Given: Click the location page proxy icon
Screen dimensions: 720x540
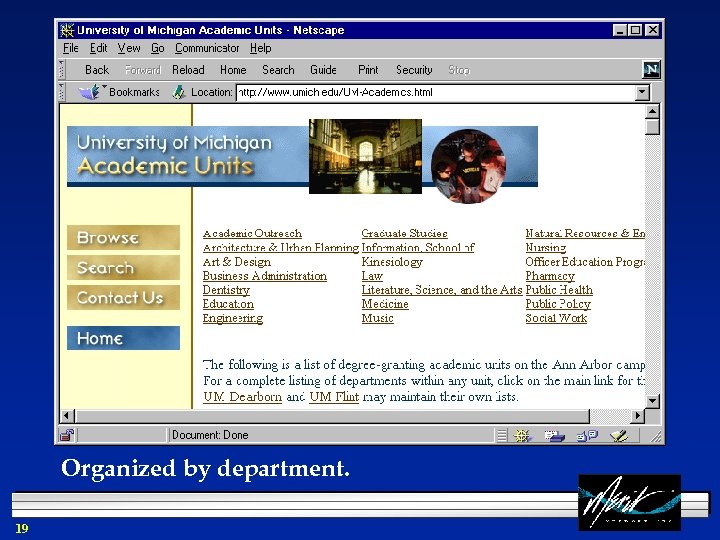Looking at the screenshot, I should pyautogui.click(x=179, y=92).
